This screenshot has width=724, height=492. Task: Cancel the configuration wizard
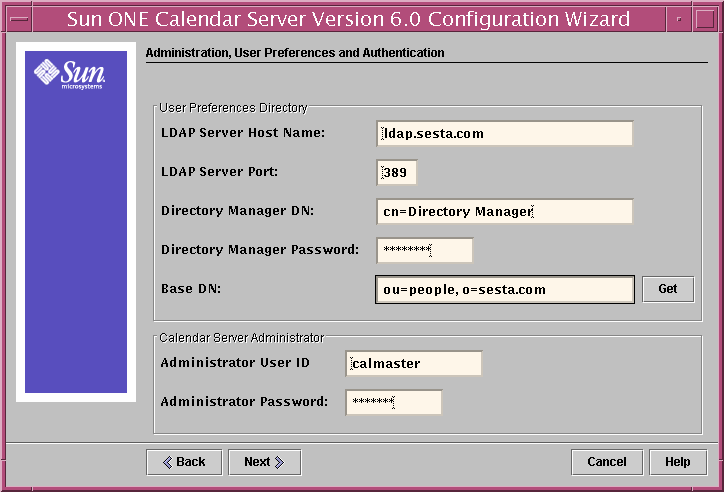tap(607, 462)
